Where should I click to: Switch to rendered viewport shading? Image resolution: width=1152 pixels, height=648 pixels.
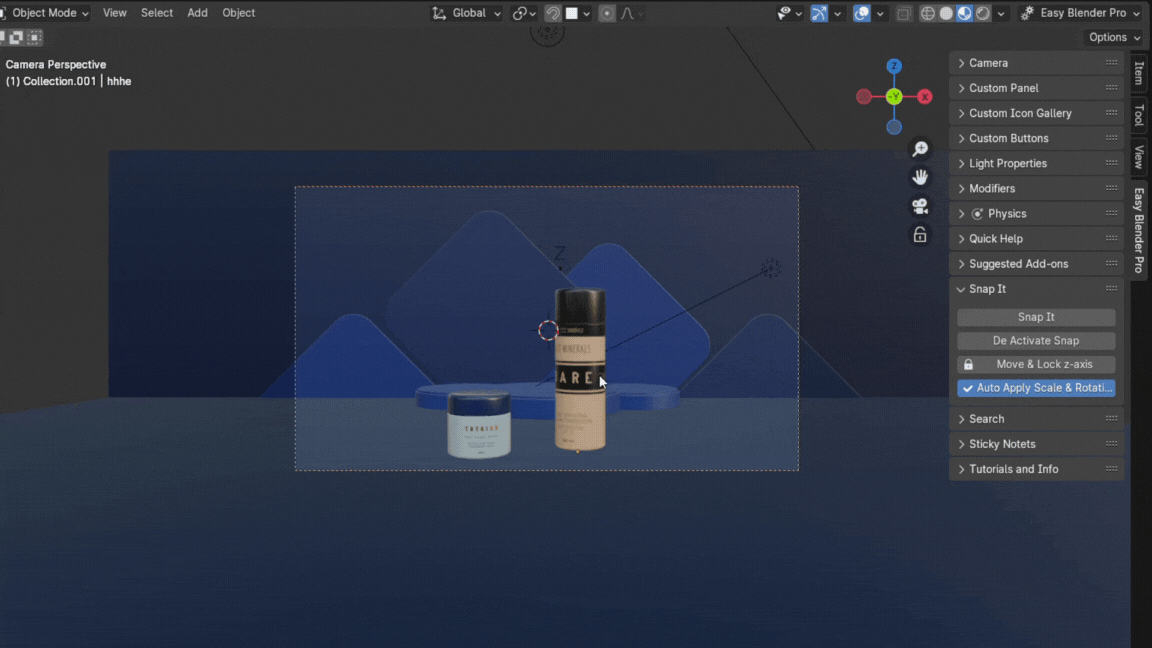point(983,13)
